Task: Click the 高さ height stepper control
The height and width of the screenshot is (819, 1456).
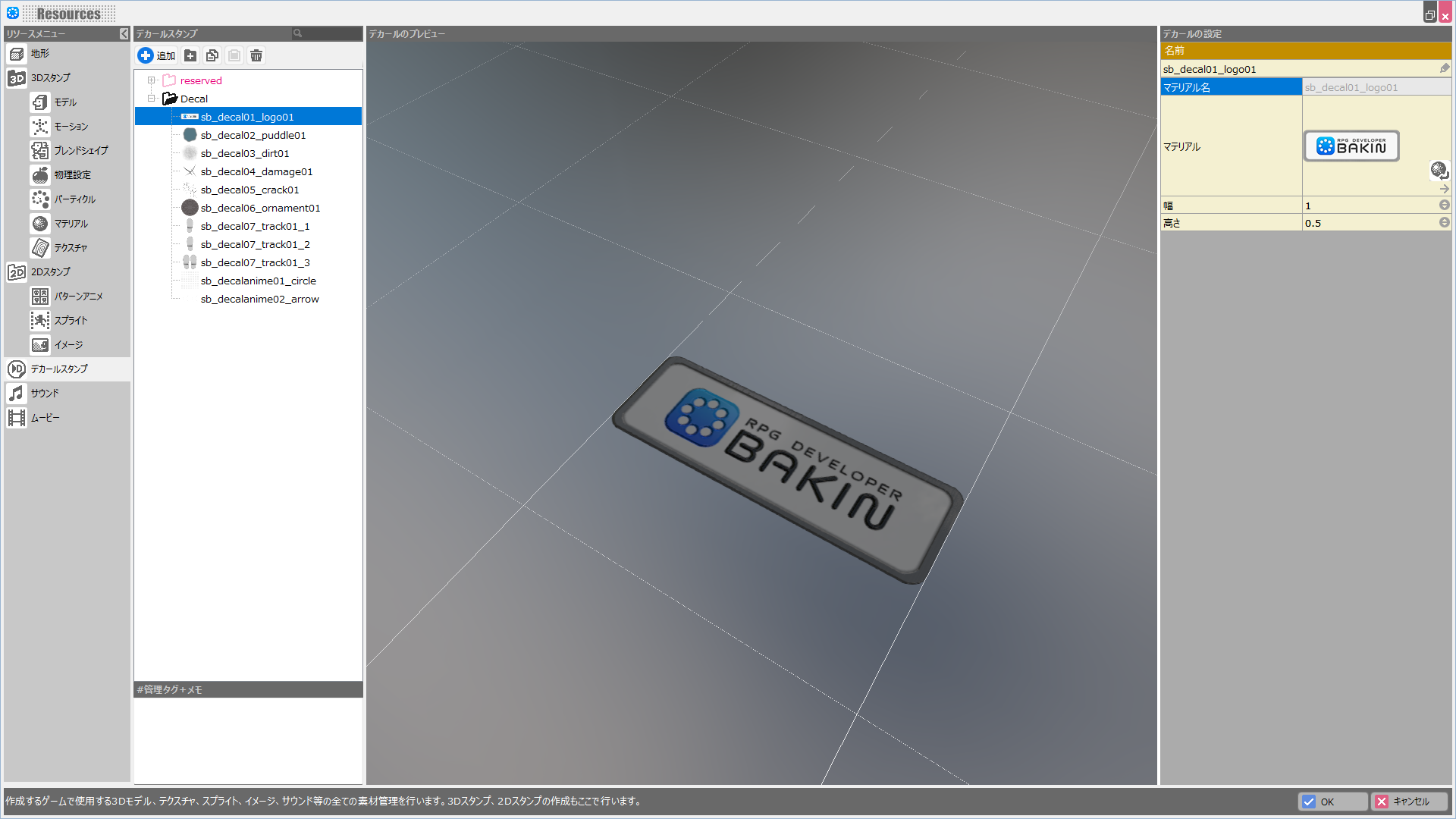Action: 1444,223
